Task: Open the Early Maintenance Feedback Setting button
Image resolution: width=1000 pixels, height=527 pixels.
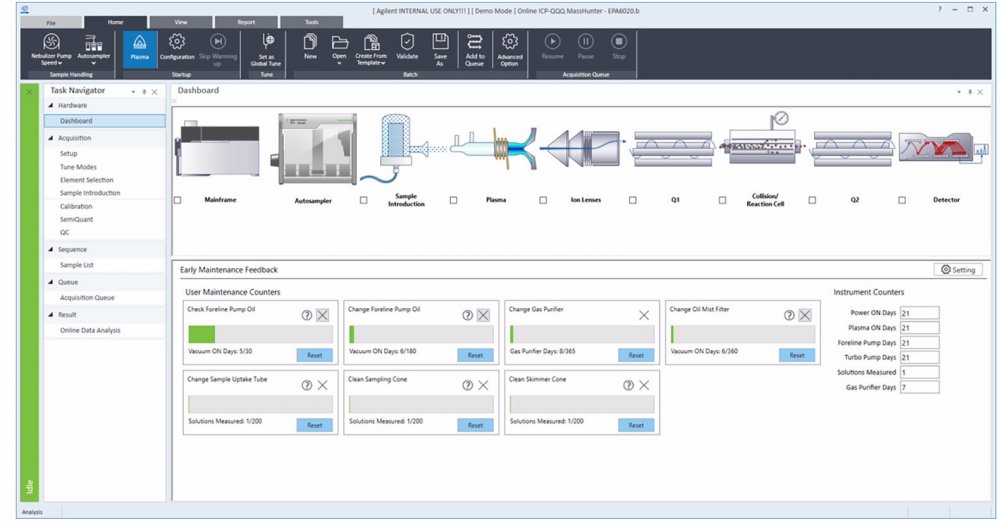Action: [959, 270]
